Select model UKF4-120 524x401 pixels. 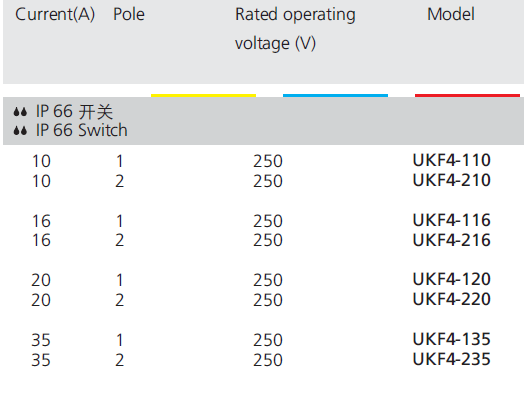[x=451, y=279]
